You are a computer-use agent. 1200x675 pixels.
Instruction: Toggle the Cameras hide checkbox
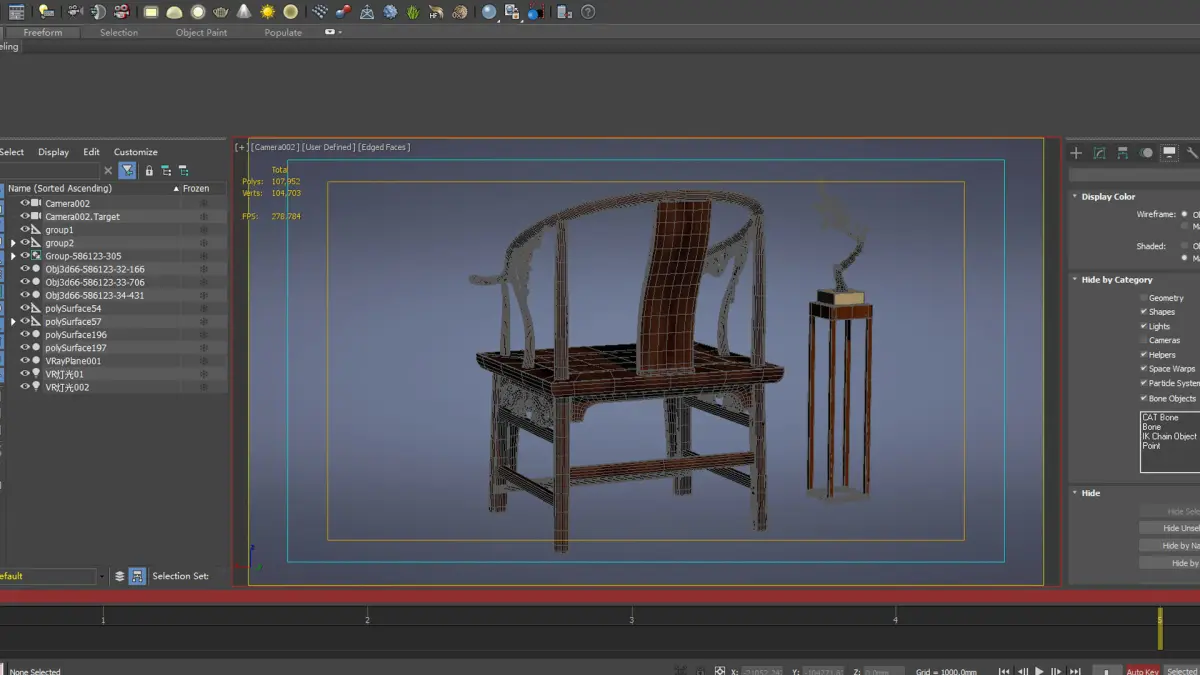[x=1144, y=340]
